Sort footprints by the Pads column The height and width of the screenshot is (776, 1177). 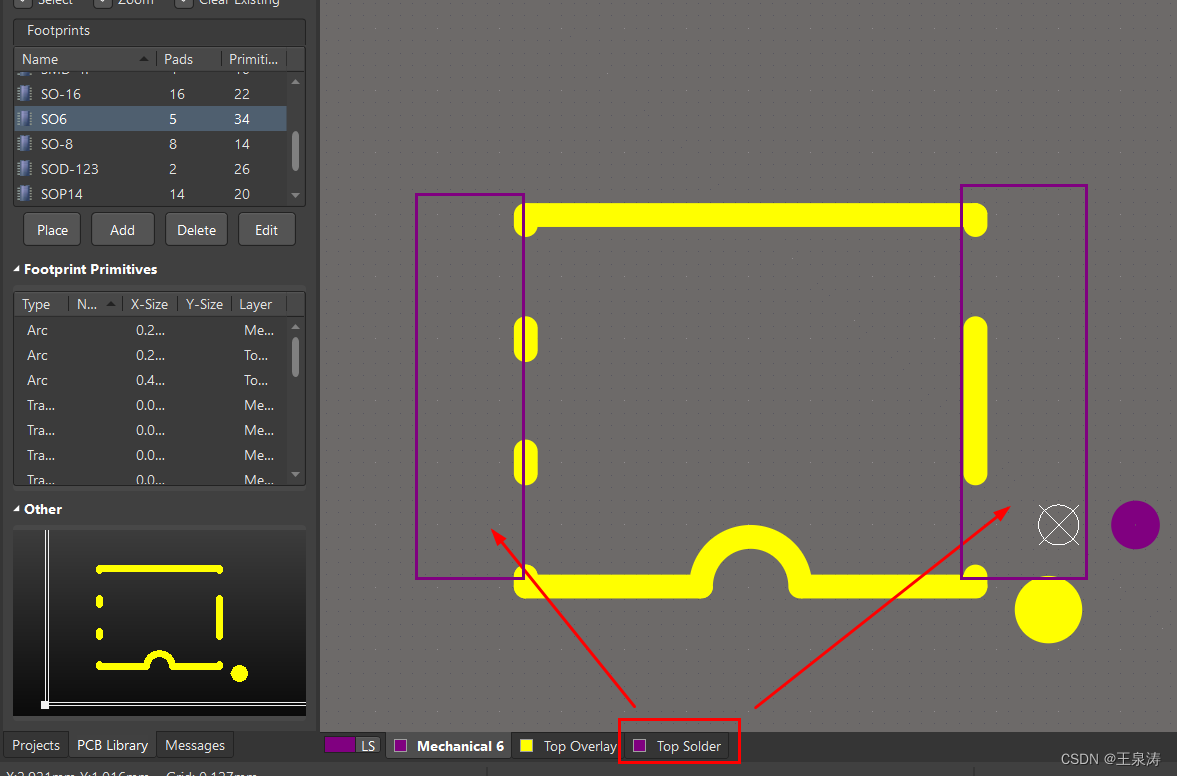pos(188,59)
